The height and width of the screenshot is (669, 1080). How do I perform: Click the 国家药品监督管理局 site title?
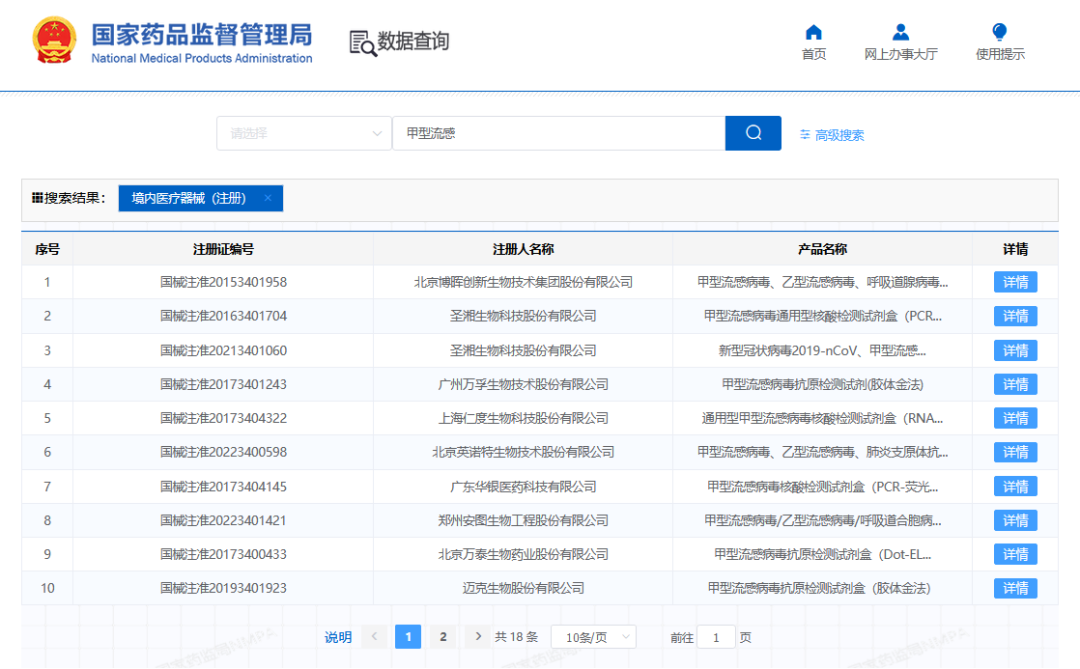pos(202,34)
